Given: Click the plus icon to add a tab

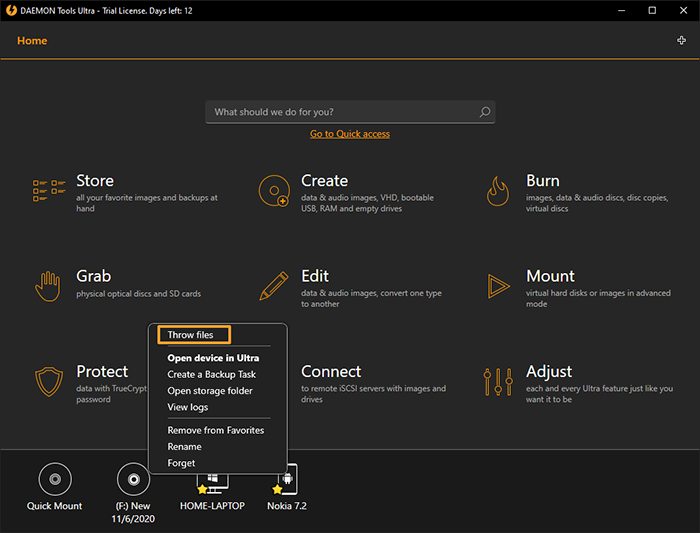Looking at the screenshot, I should [681, 41].
